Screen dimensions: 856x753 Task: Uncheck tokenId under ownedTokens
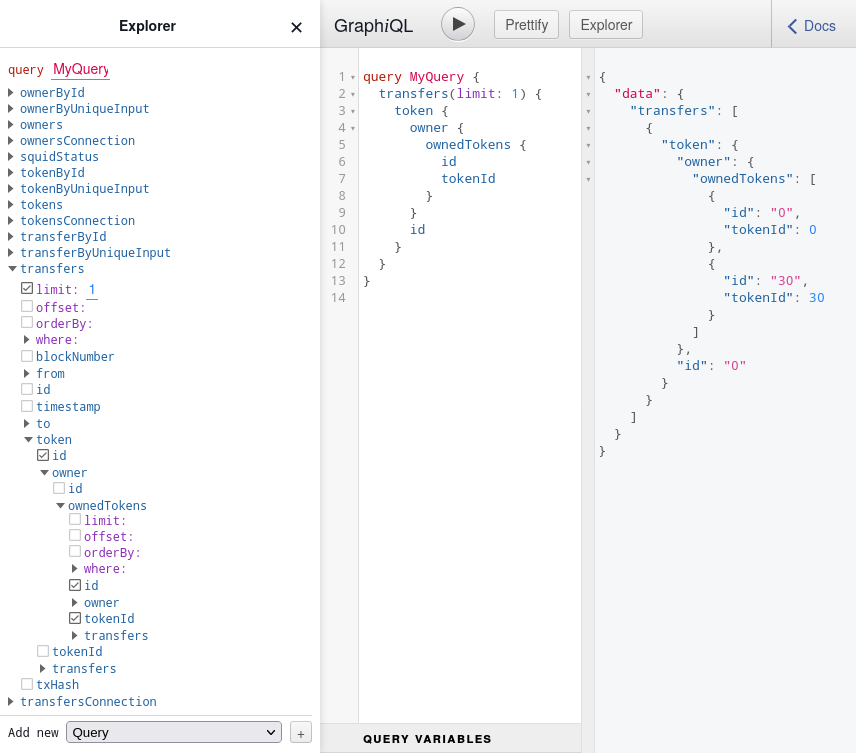(x=75, y=618)
